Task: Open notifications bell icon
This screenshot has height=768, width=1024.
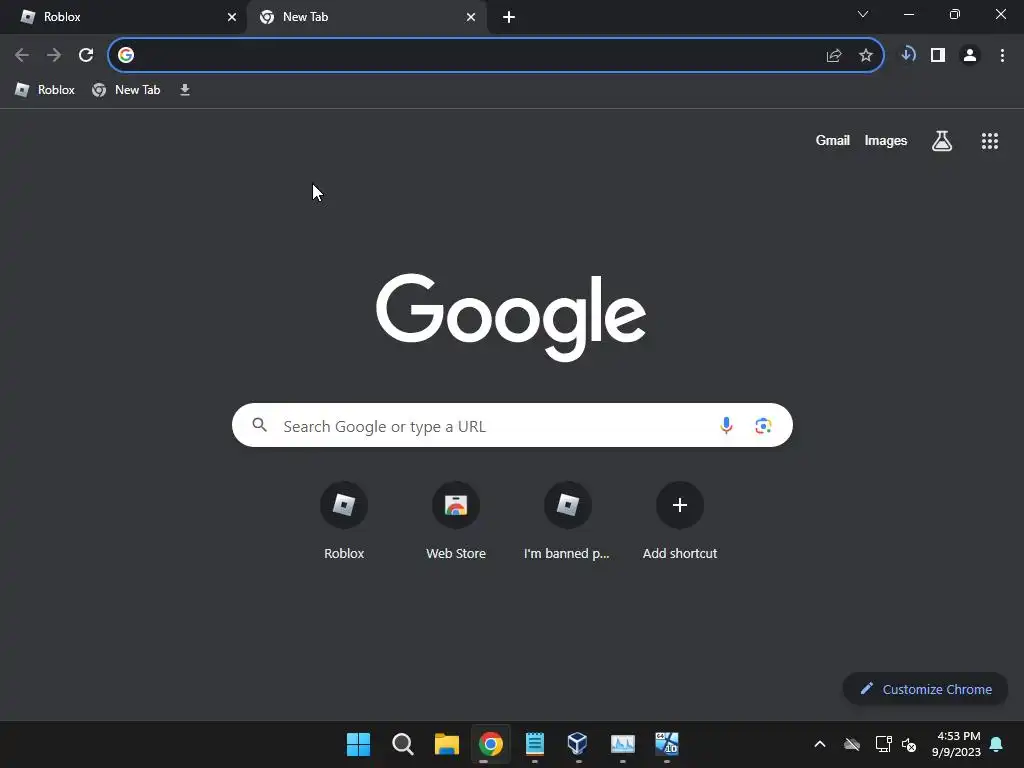Action: (996, 744)
